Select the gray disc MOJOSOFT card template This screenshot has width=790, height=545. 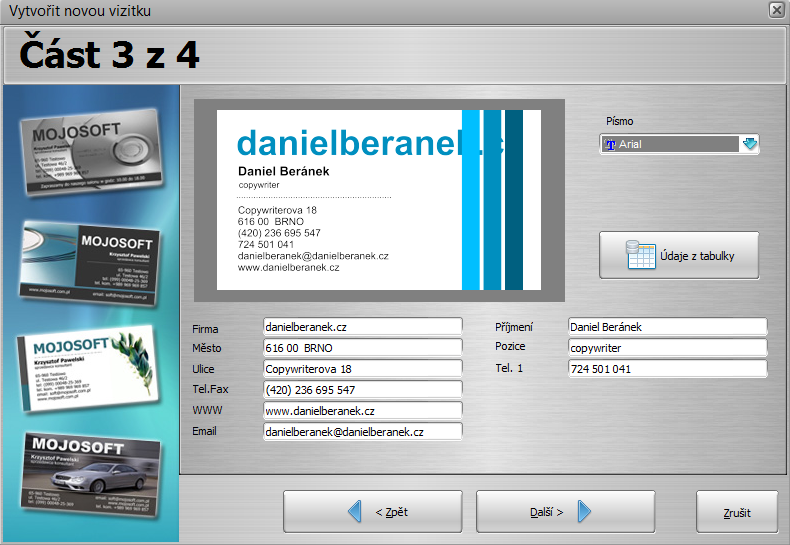(x=92, y=151)
